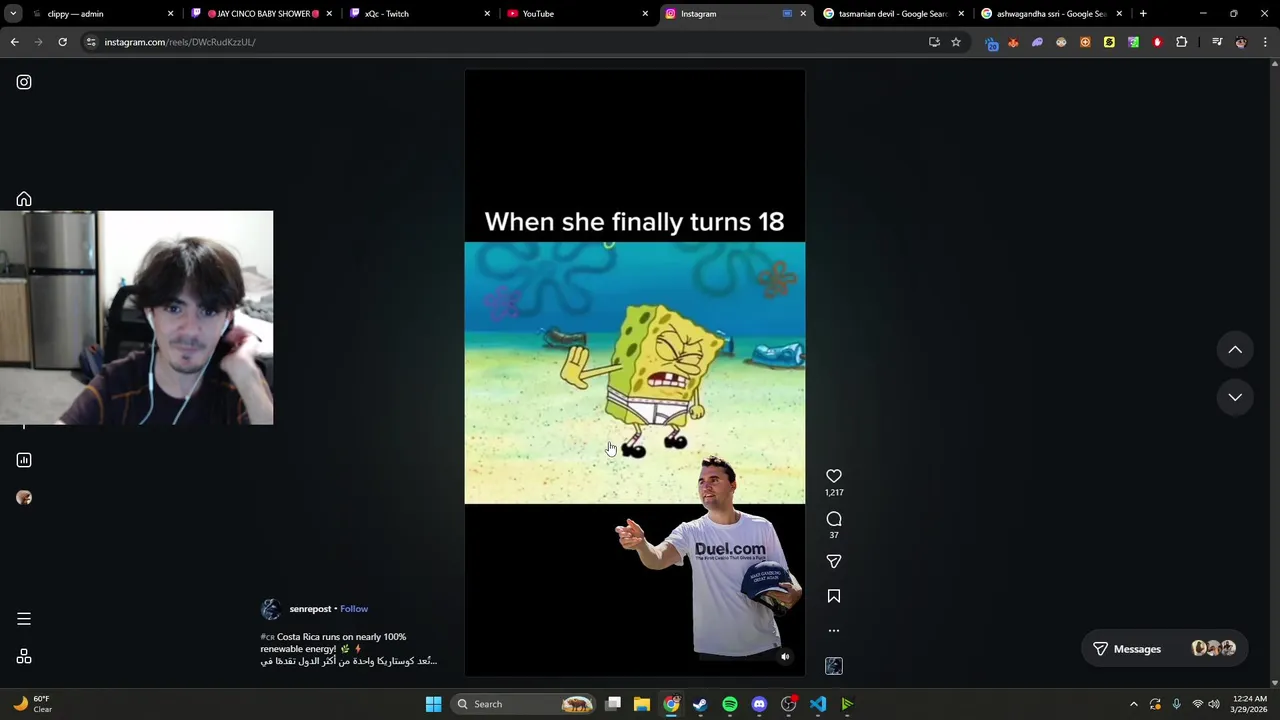Open the purple-green square extension icon
This screenshot has width=1280, height=720.
pos(1133,42)
